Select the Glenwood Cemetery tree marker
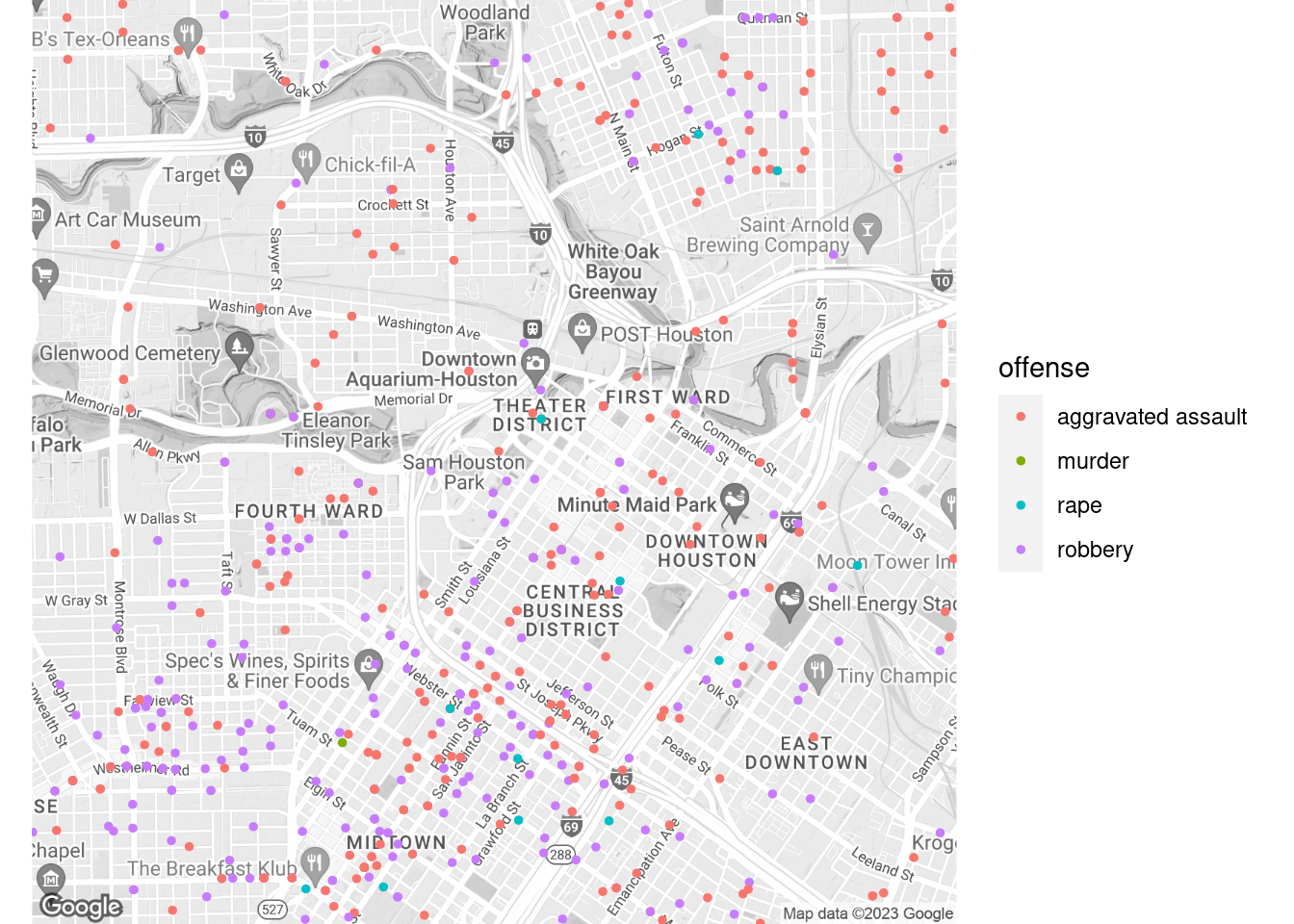This screenshot has height=924, width=1294. point(238,350)
